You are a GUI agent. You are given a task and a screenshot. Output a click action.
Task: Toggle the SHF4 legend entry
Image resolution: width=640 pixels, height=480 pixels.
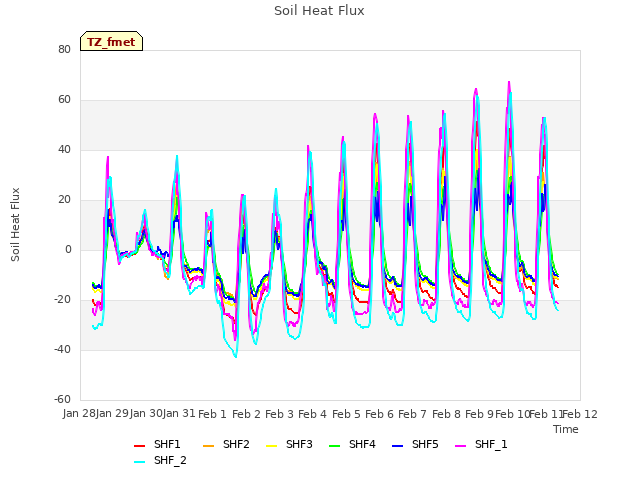(352, 444)
